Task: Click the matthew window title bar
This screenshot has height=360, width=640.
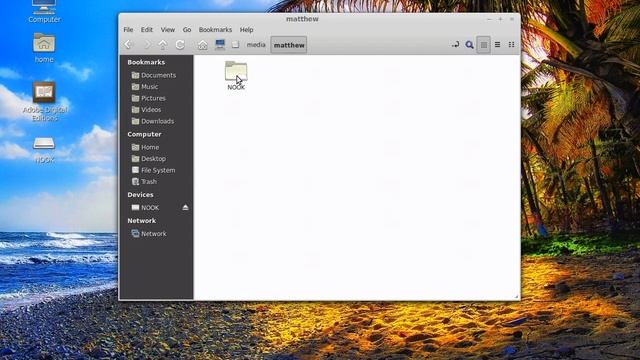Action: pyautogui.click(x=302, y=19)
